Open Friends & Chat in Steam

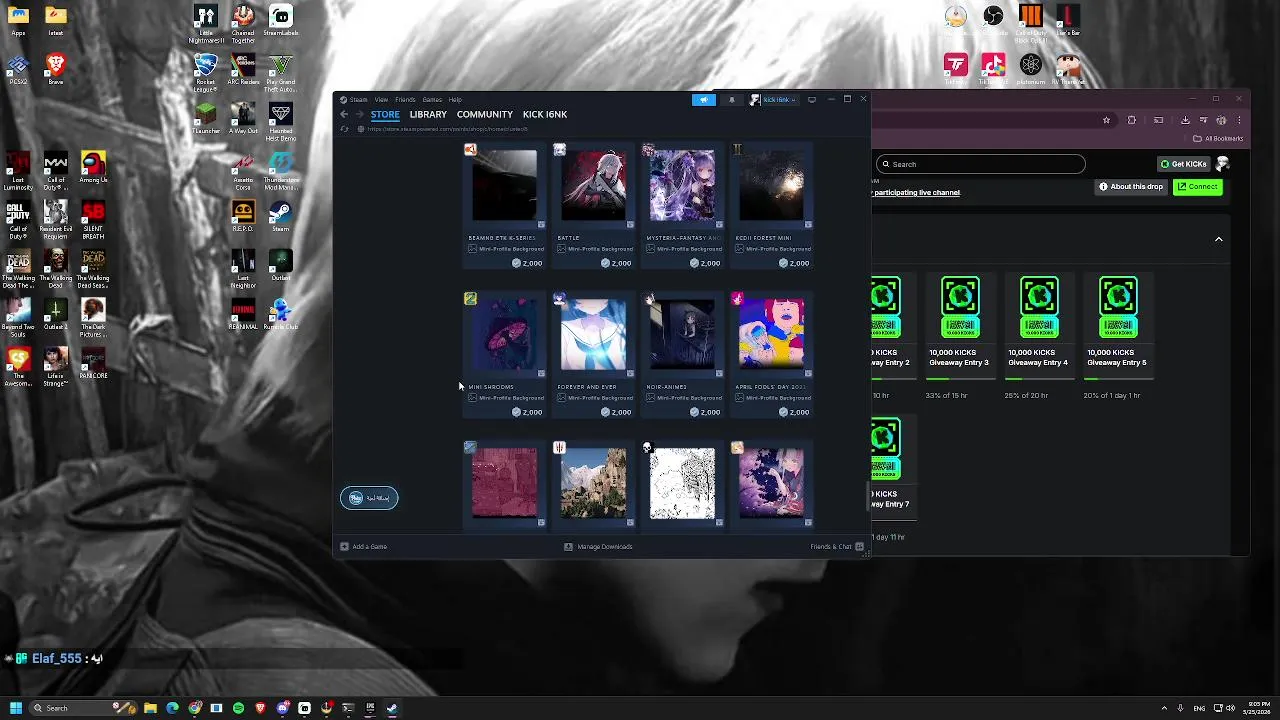pyautogui.click(x=837, y=547)
